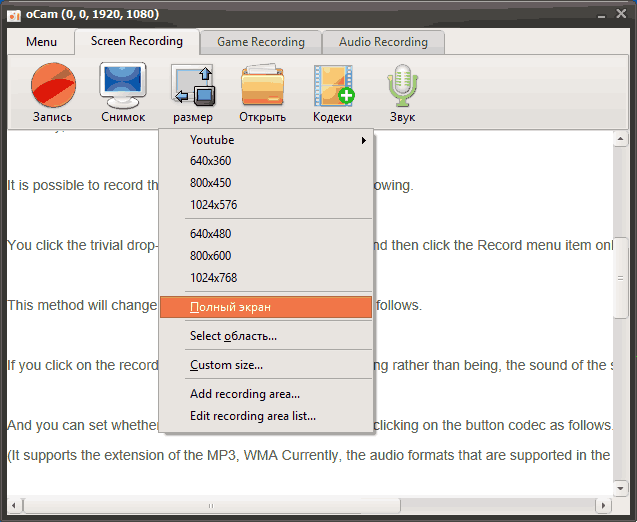This screenshot has height=522, width=637.
Task: Click Select область menu entry
Action: pyautogui.click(x=266, y=336)
